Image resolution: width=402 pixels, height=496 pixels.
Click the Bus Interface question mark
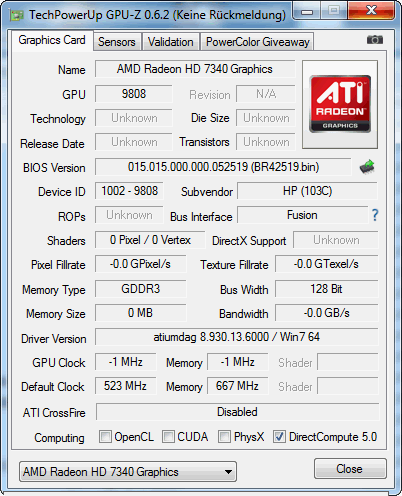(375, 215)
